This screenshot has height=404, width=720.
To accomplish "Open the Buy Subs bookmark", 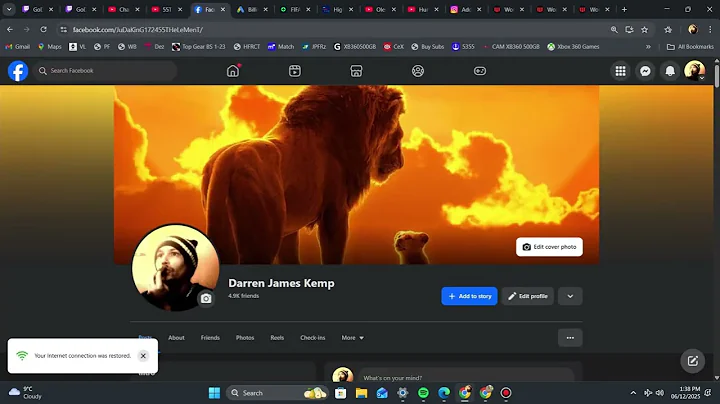I will [x=428, y=46].
